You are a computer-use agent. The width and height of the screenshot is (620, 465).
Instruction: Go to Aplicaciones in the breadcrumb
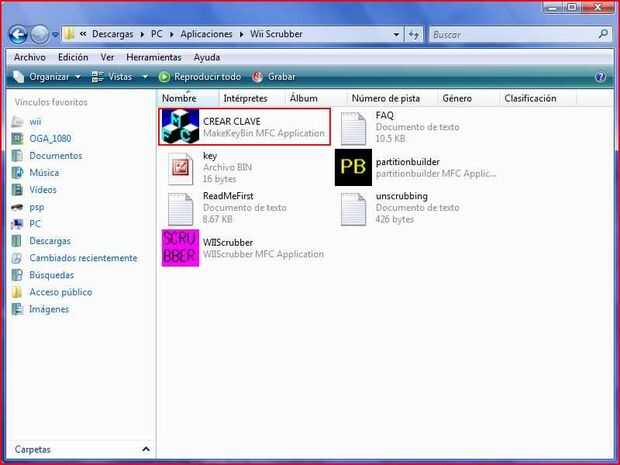coord(206,34)
